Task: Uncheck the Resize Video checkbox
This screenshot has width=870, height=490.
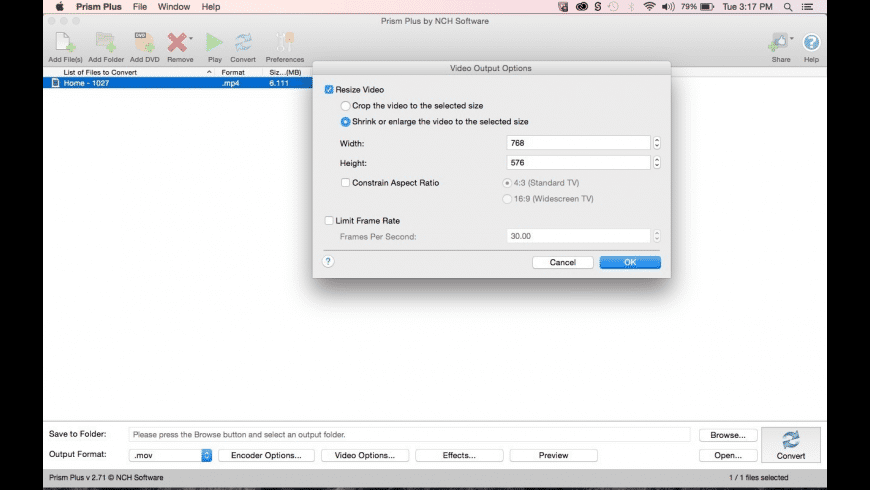Action: [x=329, y=89]
